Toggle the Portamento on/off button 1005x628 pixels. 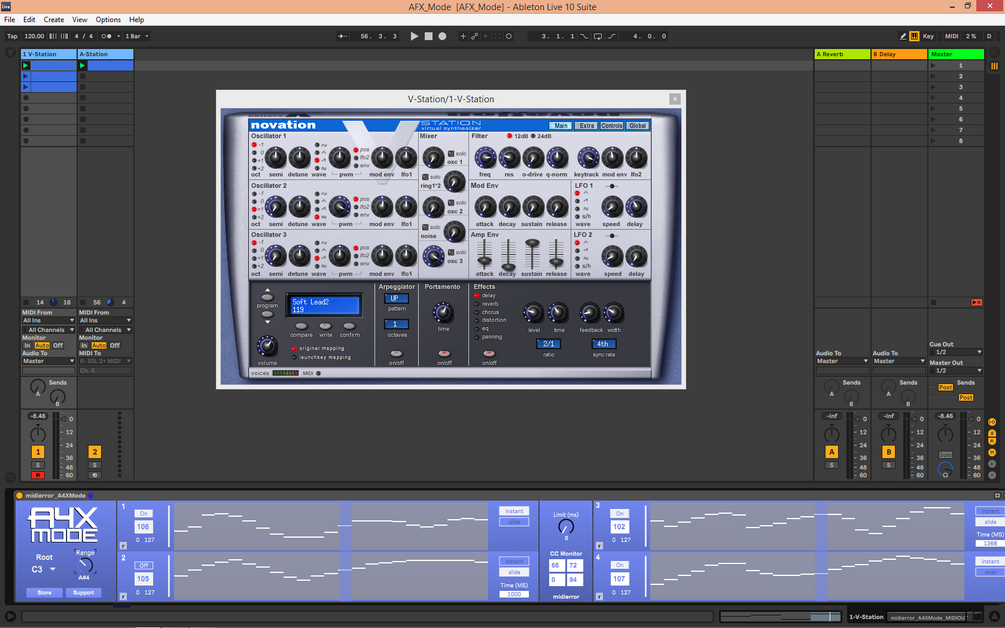[444, 354]
